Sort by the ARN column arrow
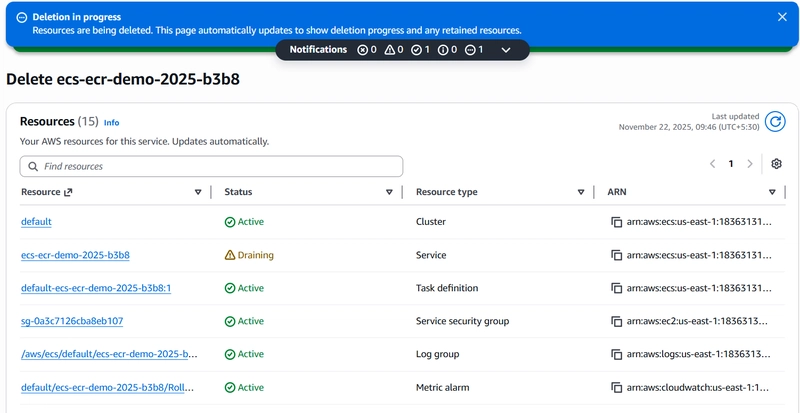Viewport: 800px width, 413px height. [772, 192]
